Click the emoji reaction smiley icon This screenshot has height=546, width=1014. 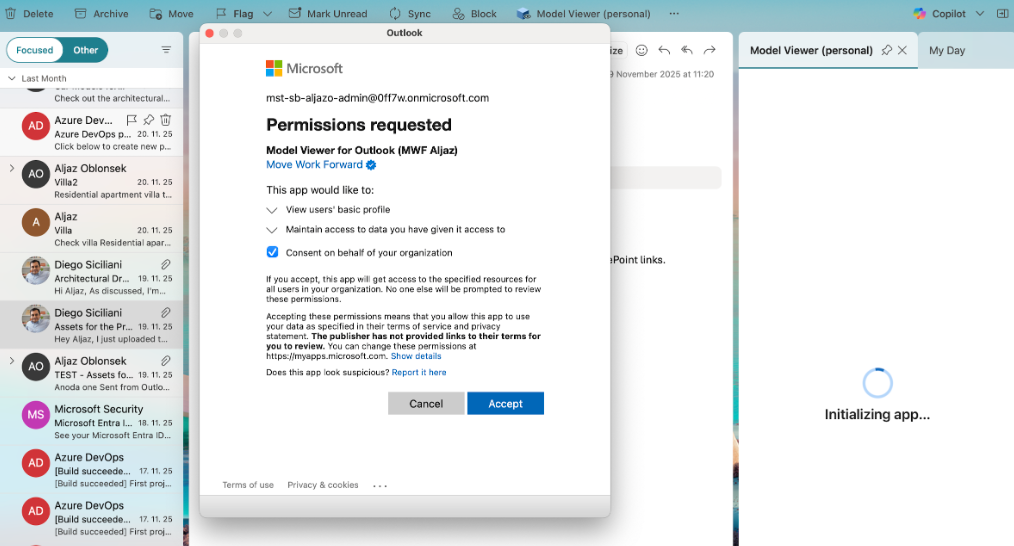(642, 50)
